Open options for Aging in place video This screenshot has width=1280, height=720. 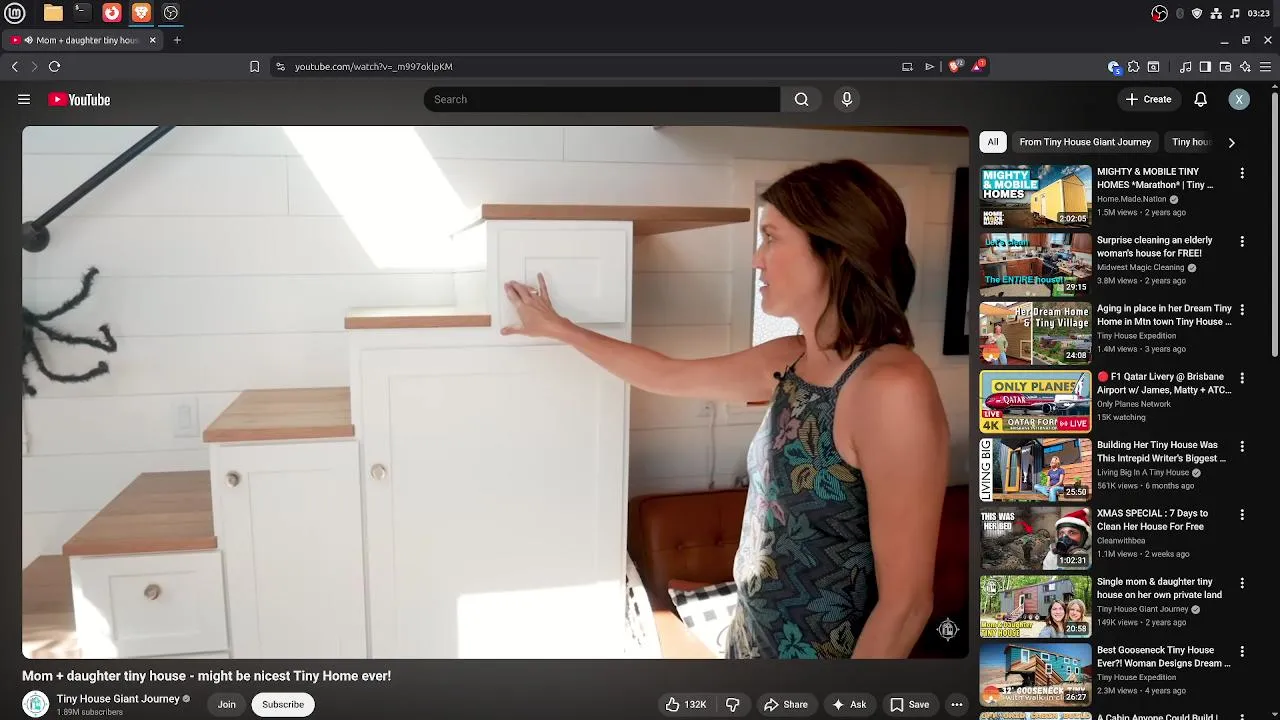pos(1242,310)
